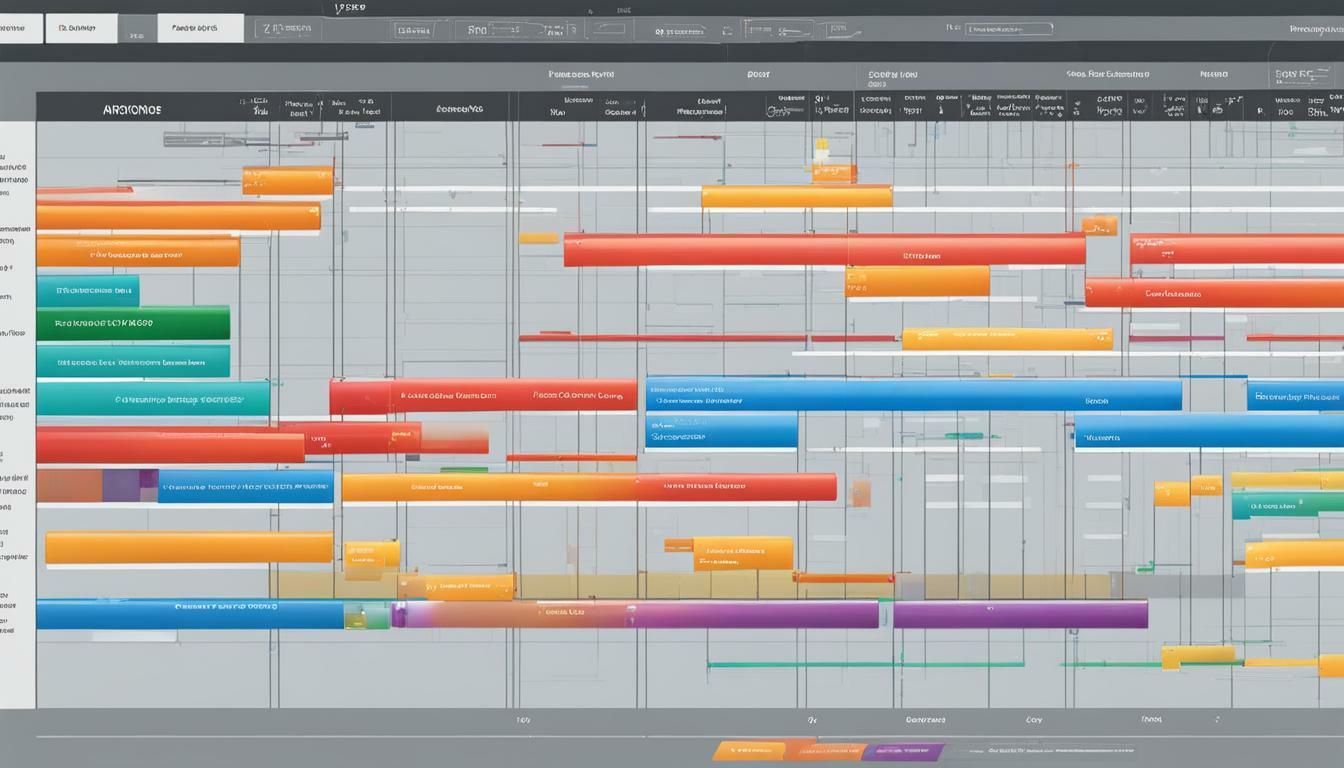
Task: Select the dark green task bar on the left
Action: tap(133, 323)
